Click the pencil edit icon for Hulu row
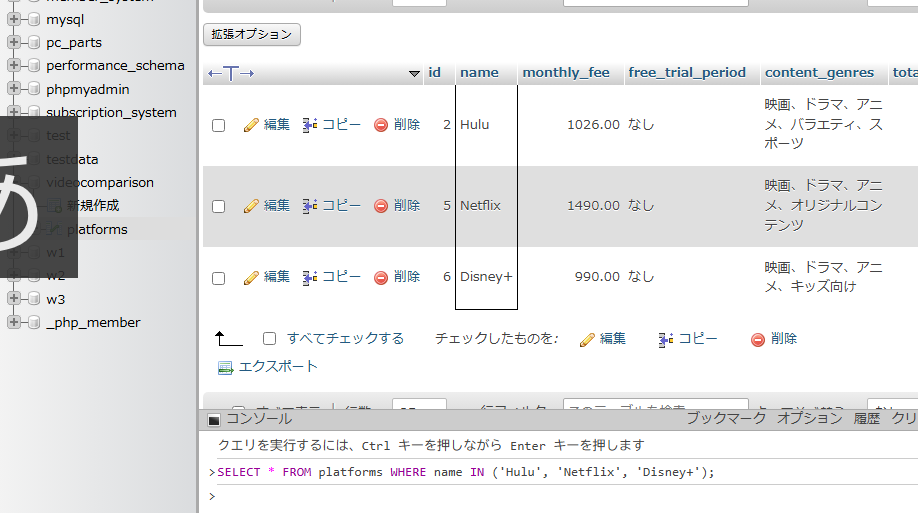 click(251, 125)
